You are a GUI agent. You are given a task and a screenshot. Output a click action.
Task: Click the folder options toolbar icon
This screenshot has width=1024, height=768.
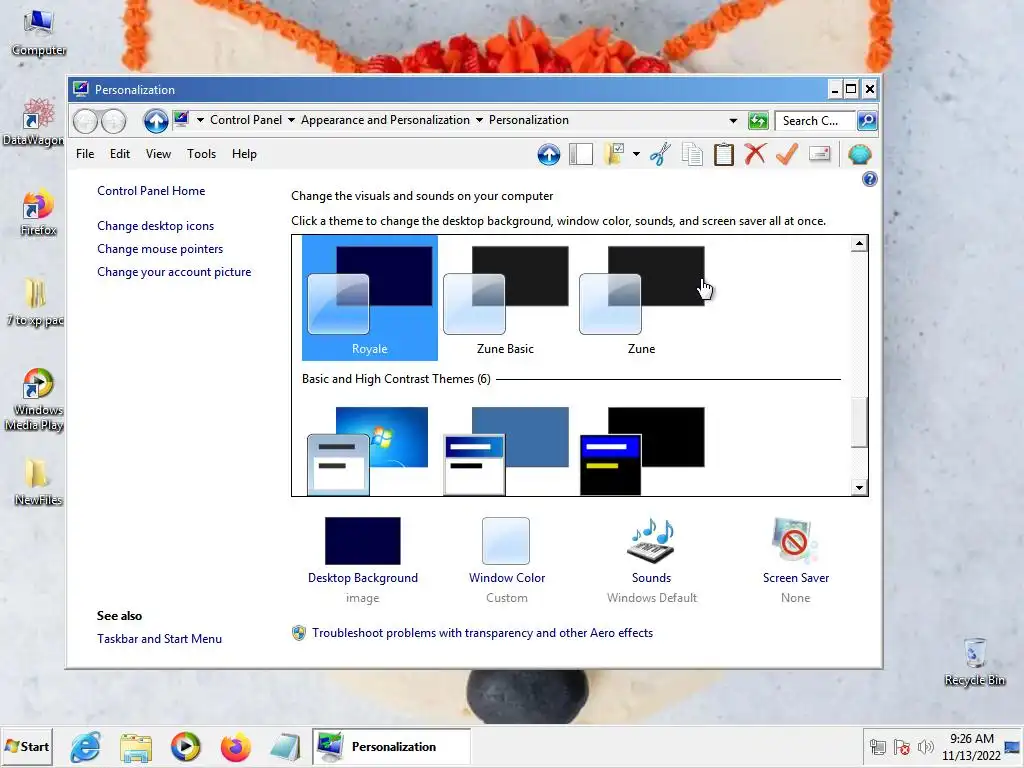coord(614,155)
